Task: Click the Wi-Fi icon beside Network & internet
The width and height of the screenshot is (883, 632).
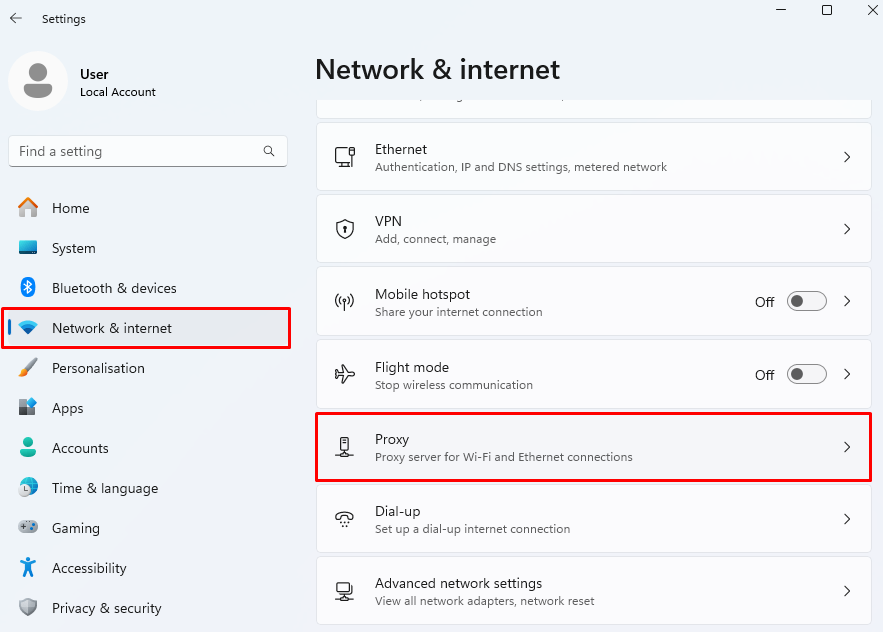Action: (28, 328)
